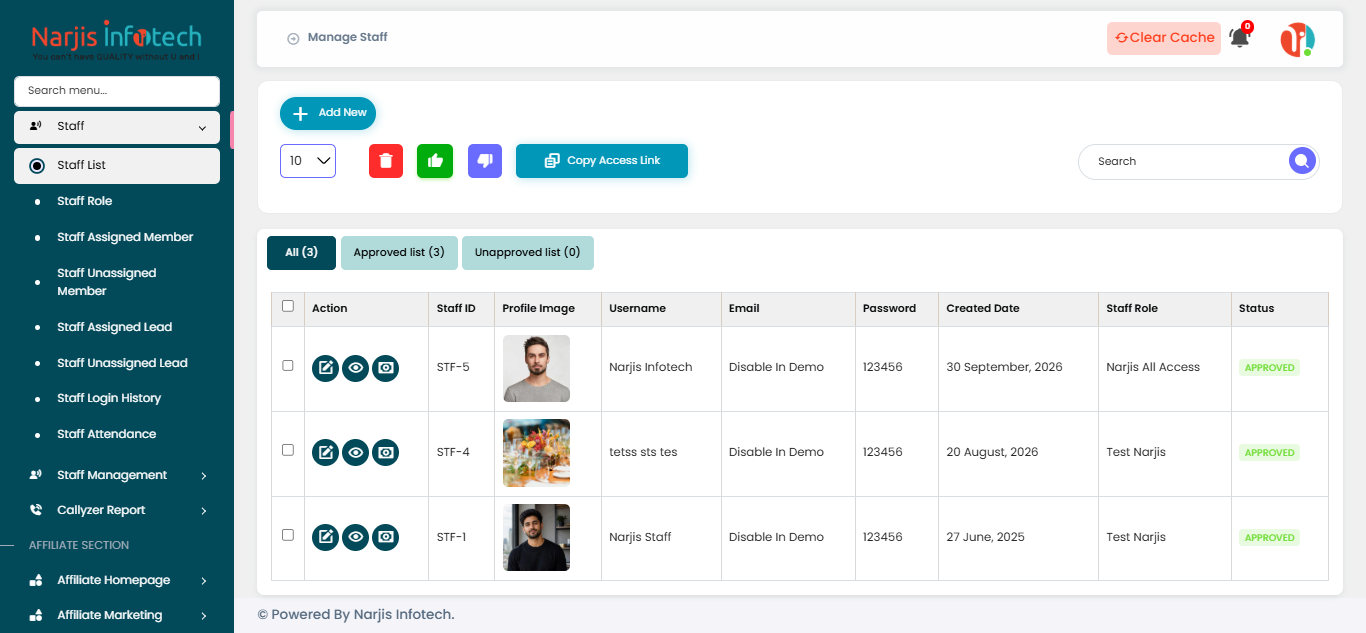
Task: Open Staff Role in sidebar
Action: [x=85, y=201]
